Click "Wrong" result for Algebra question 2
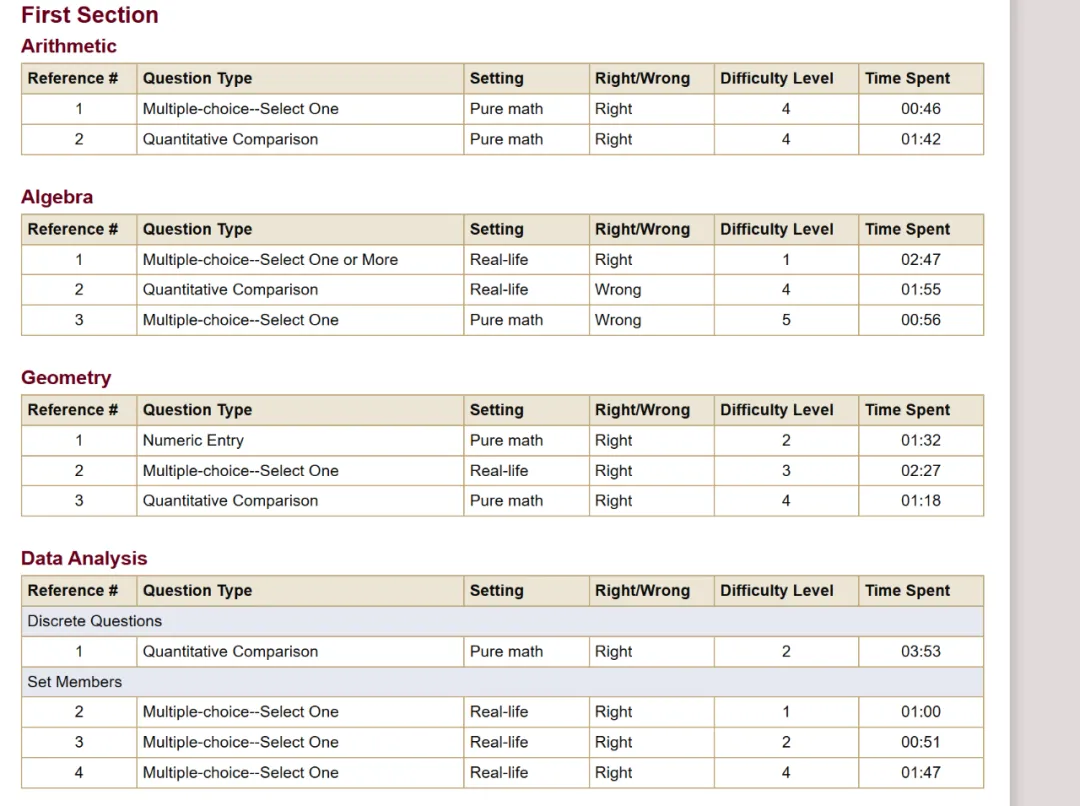Viewport: 1080px width, 806px height. coord(618,290)
